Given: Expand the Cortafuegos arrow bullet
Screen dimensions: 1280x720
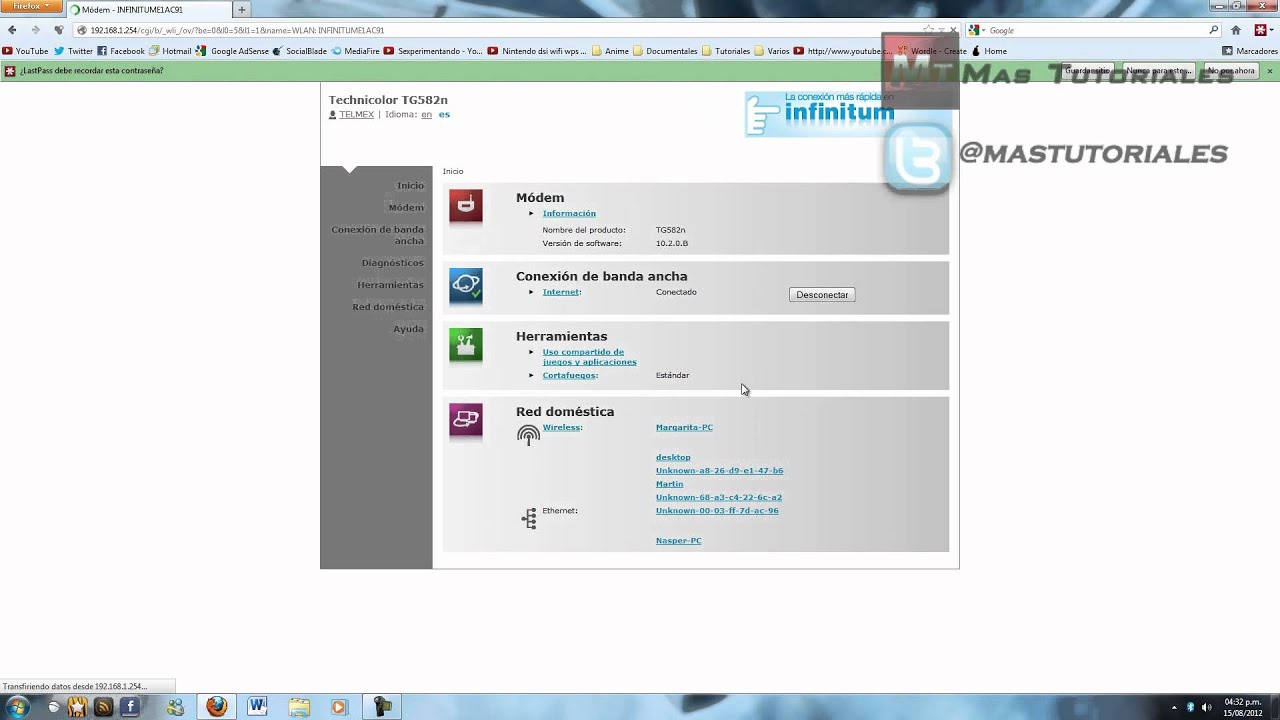Looking at the screenshot, I should pos(531,375).
